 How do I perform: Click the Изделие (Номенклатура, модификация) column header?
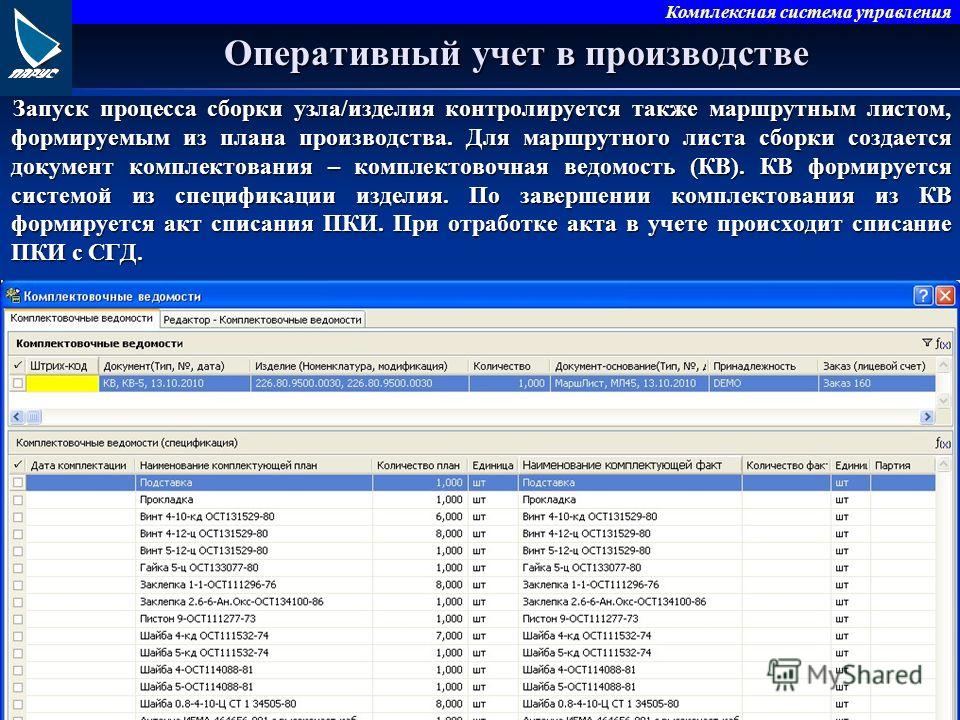pyautogui.click(x=359, y=366)
